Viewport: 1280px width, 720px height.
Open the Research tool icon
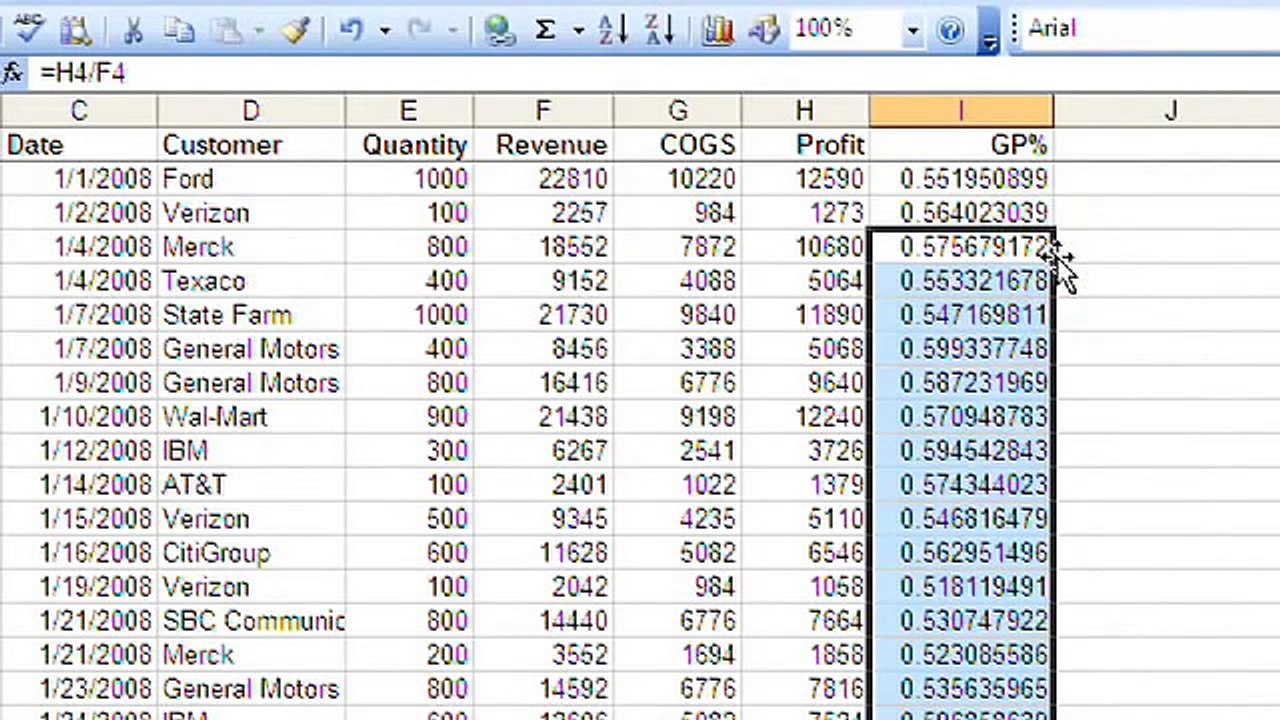pos(76,28)
